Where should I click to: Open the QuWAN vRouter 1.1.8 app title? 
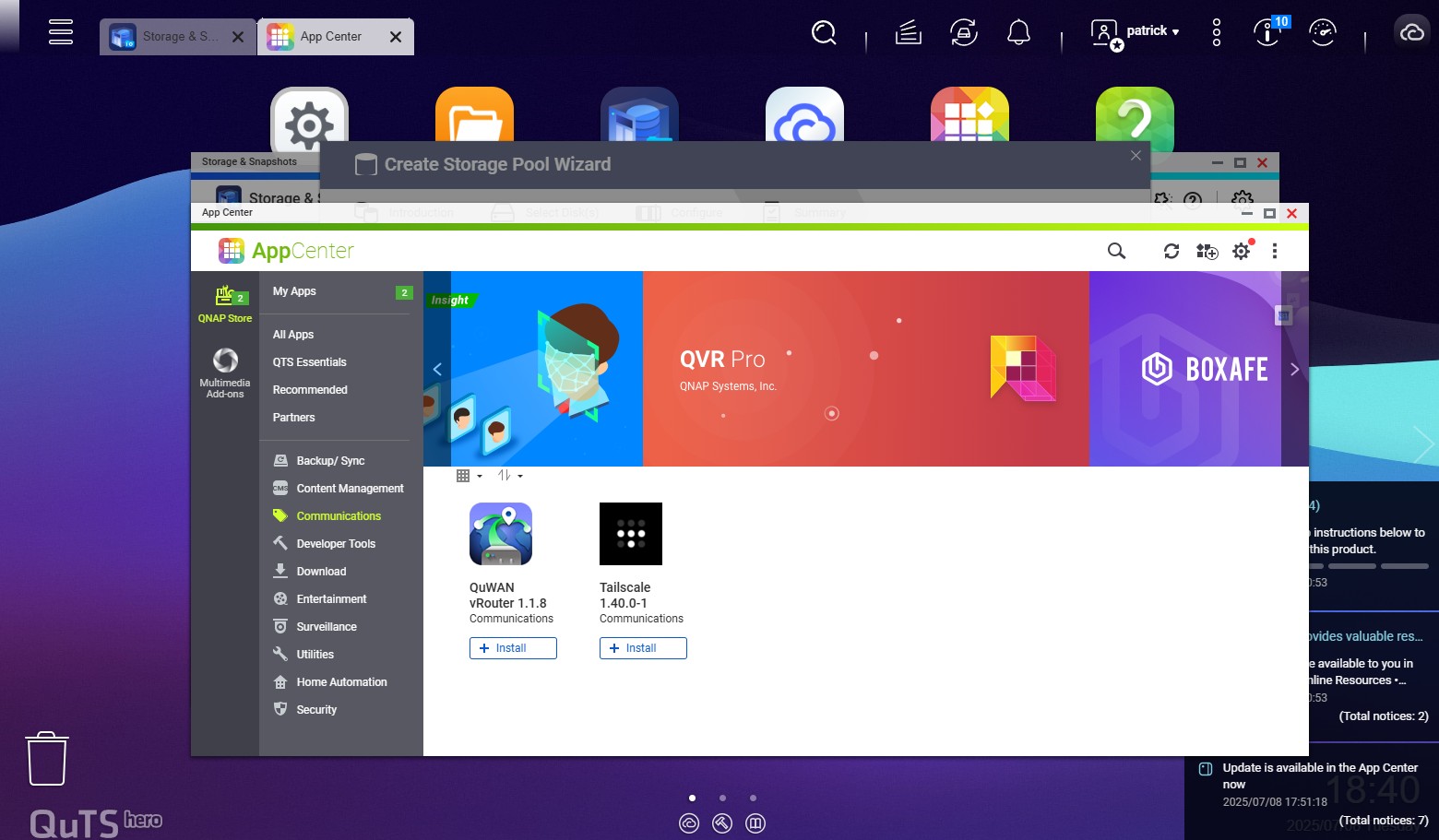[x=508, y=596]
